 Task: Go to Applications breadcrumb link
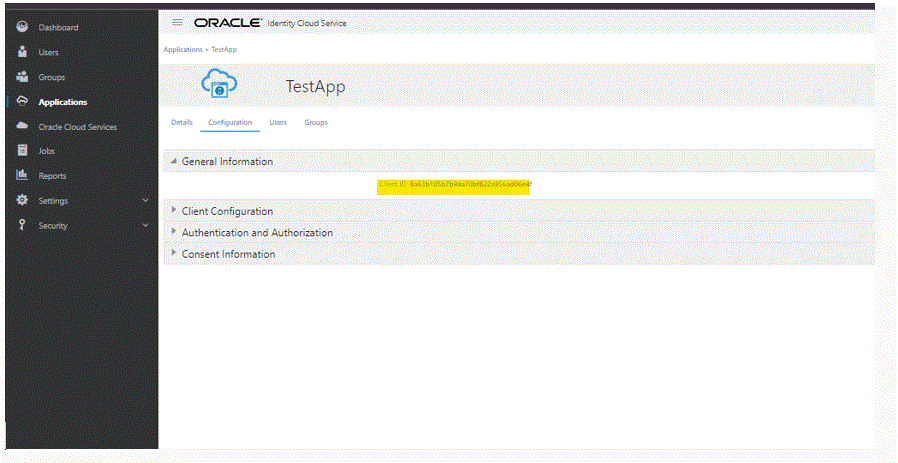(x=182, y=49)
